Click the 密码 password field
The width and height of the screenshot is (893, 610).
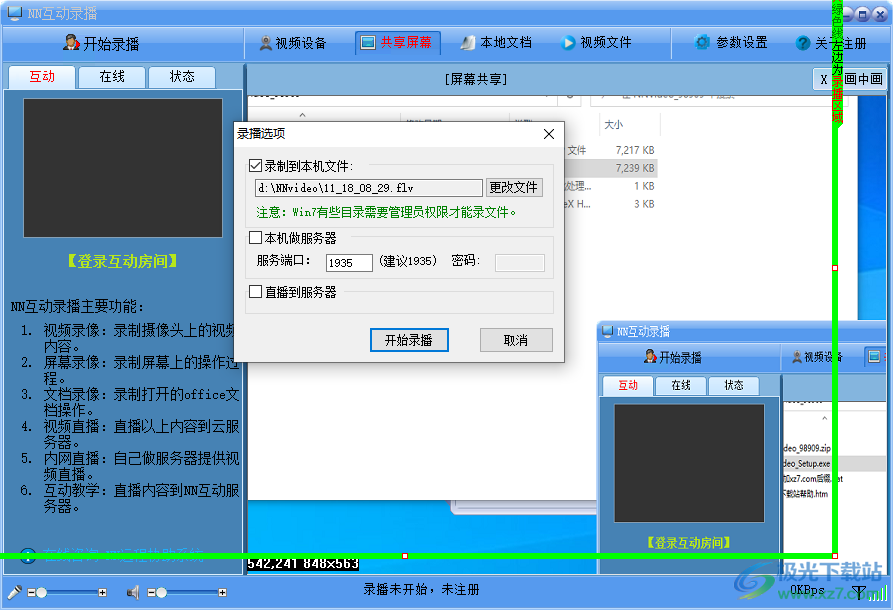(519, 263)
